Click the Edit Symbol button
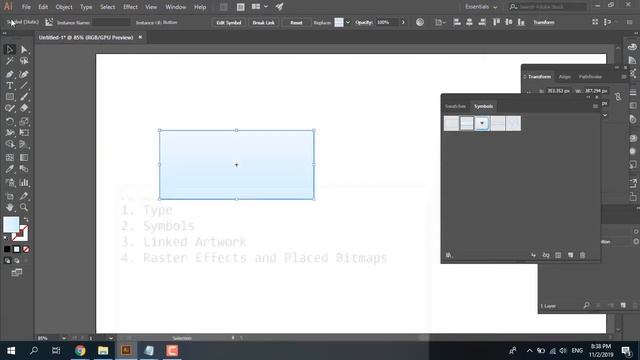 point(229,22)
